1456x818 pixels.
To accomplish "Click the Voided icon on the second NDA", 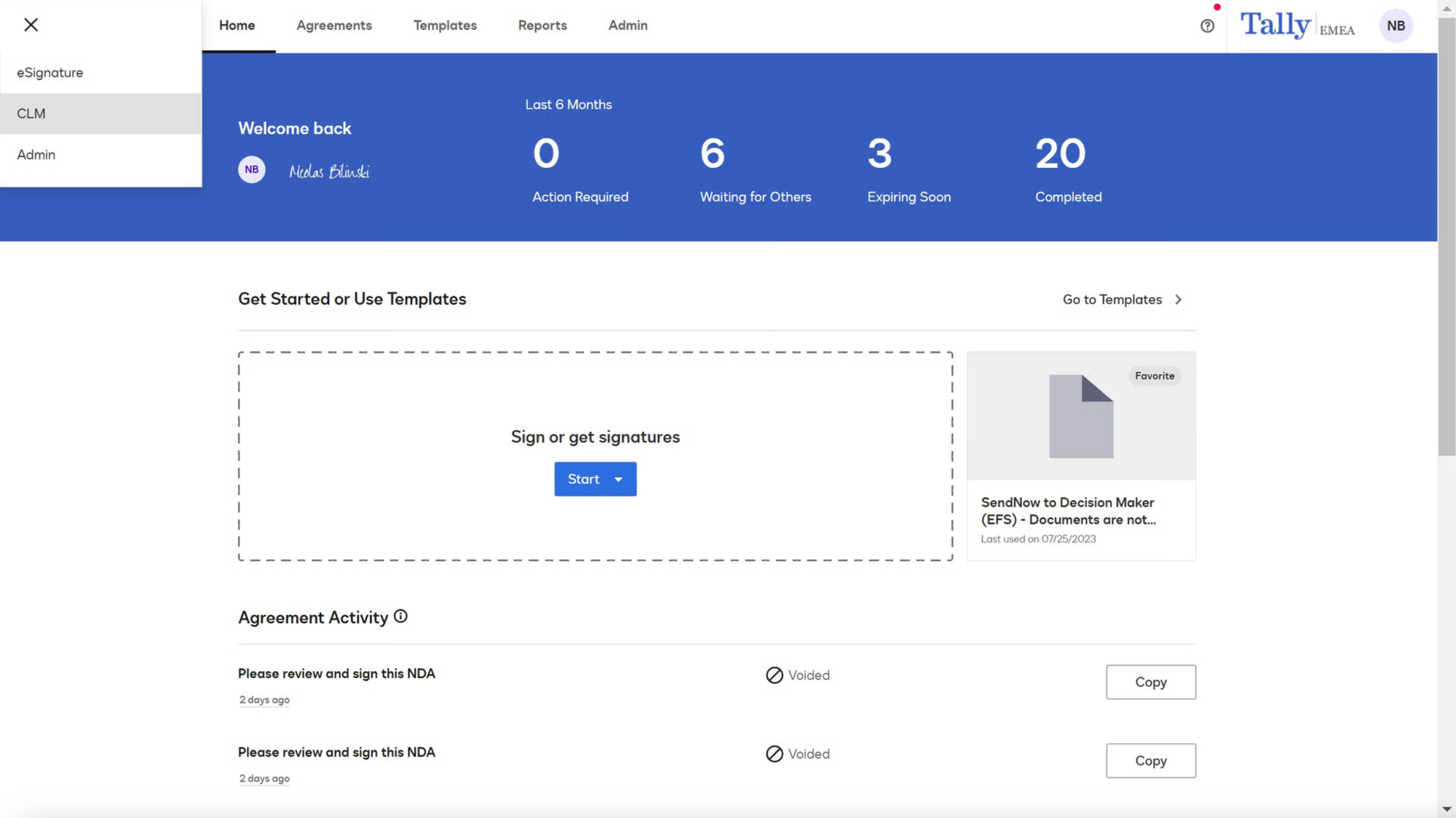I will [x=773, y=754].
